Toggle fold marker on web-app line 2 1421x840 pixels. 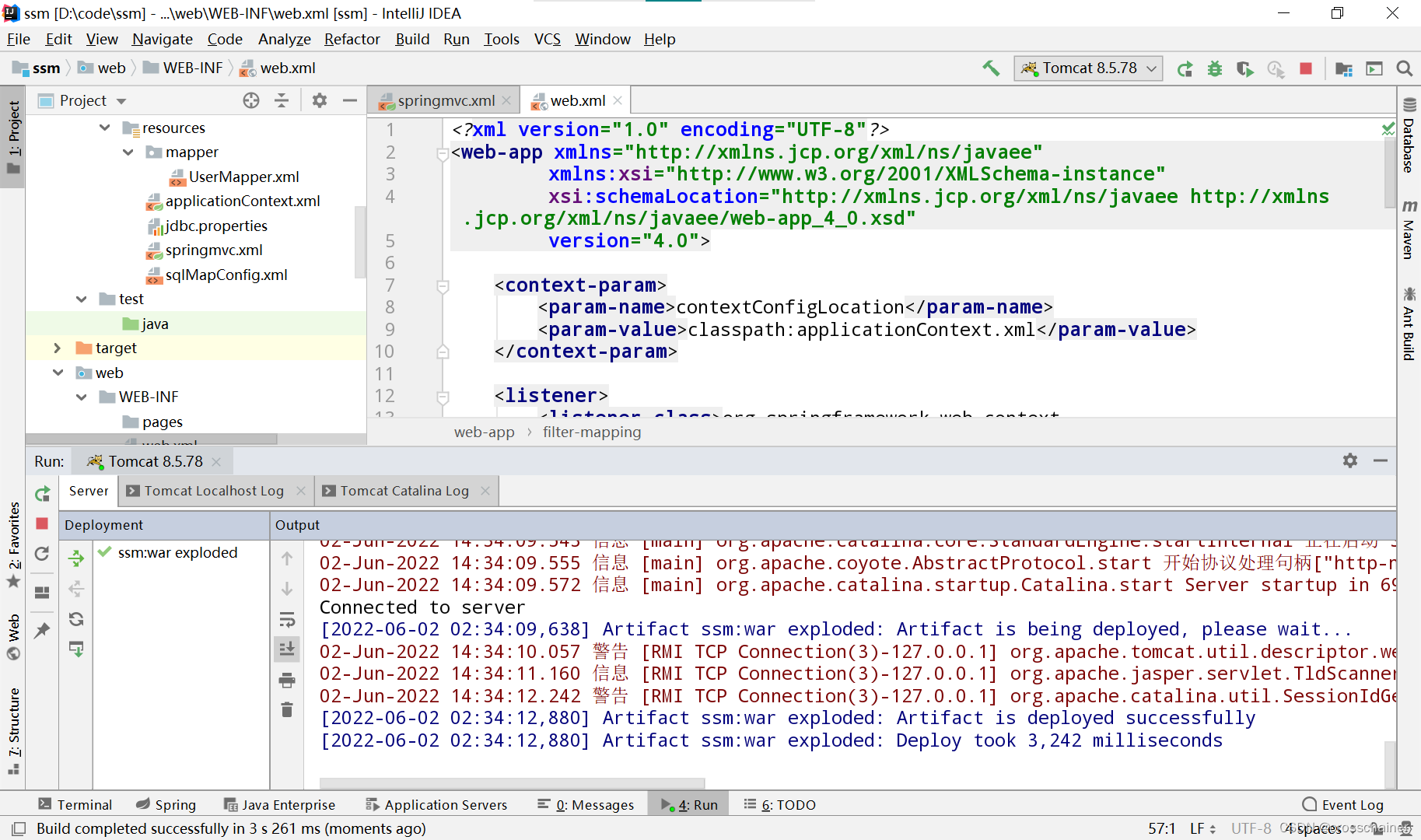click(443, 153)
